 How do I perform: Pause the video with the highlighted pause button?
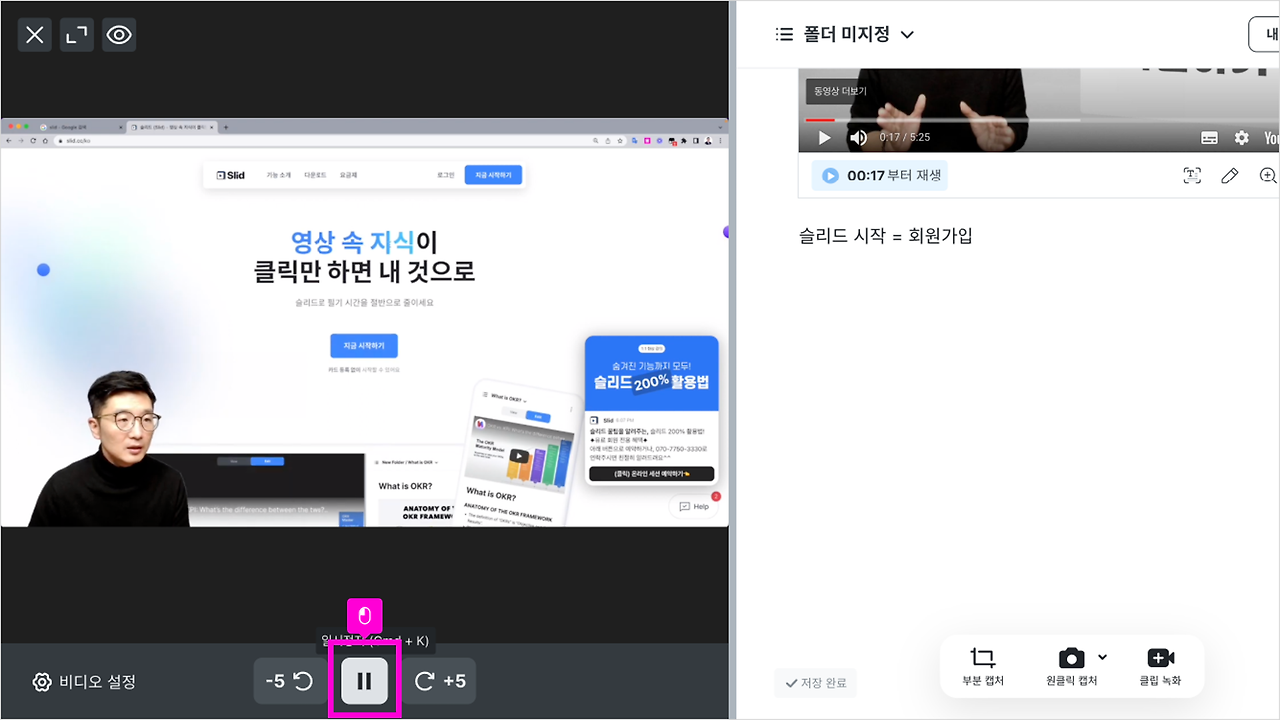click(x=364, y=681)
